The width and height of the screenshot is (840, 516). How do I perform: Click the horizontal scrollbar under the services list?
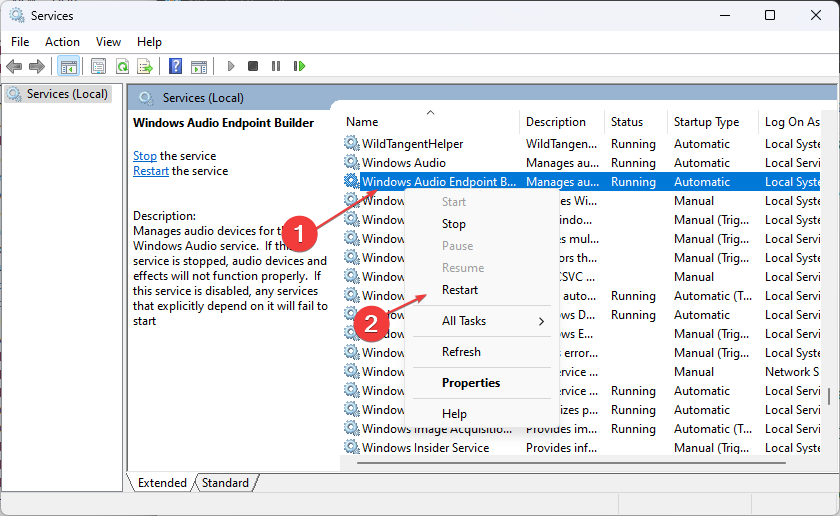click(x=571, y=462)
